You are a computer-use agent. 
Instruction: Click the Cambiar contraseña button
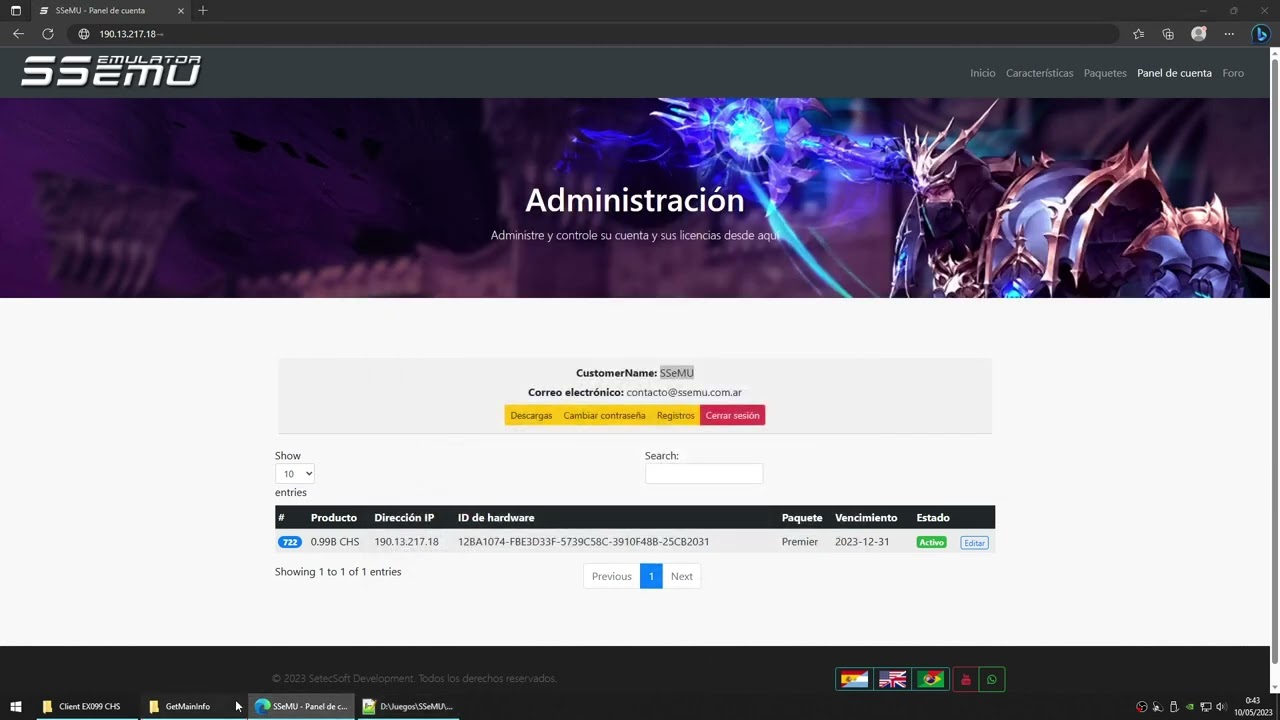tap(604, 415)
